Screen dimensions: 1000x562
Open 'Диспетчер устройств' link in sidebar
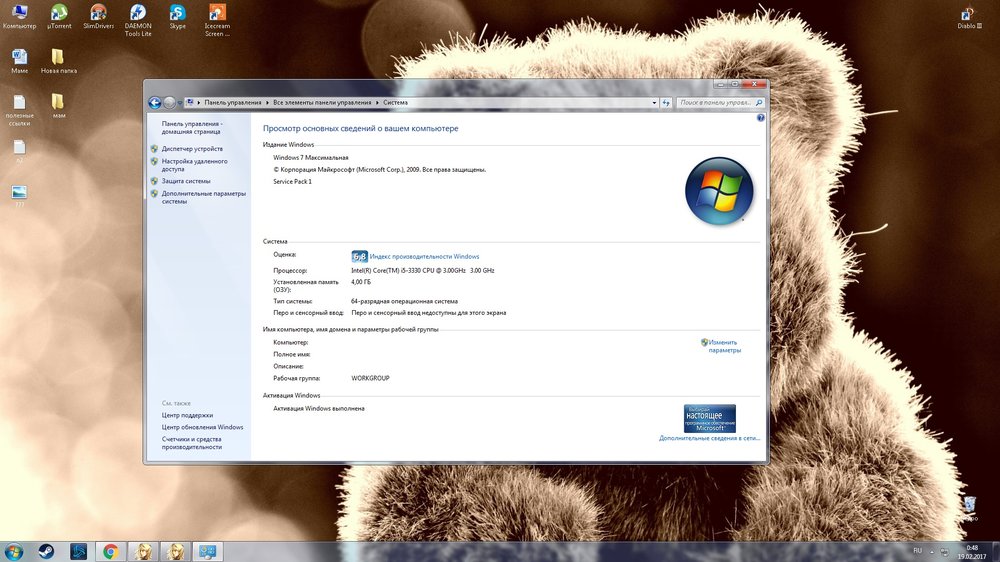tap(192, 148)
